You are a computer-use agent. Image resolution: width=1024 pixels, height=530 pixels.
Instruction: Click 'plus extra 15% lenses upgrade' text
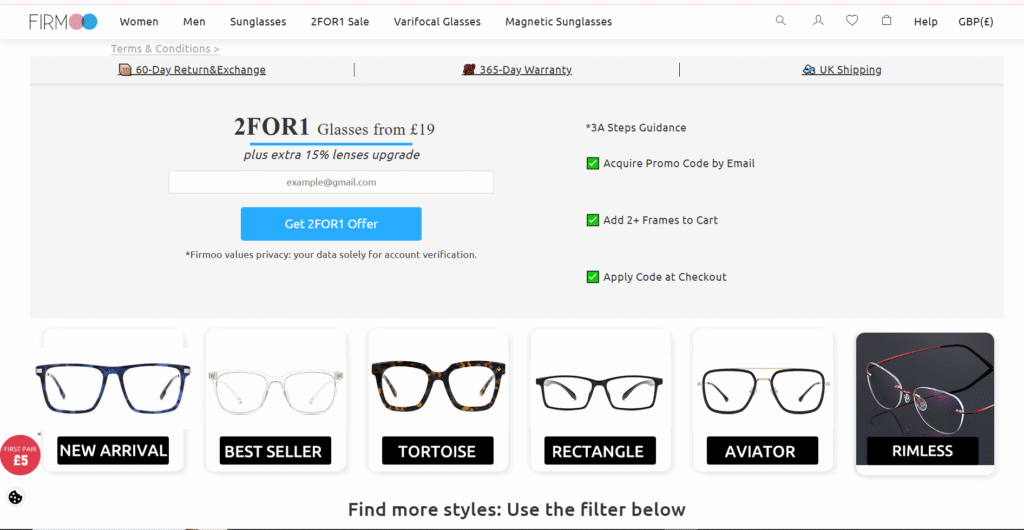click(x=332, y=155)
